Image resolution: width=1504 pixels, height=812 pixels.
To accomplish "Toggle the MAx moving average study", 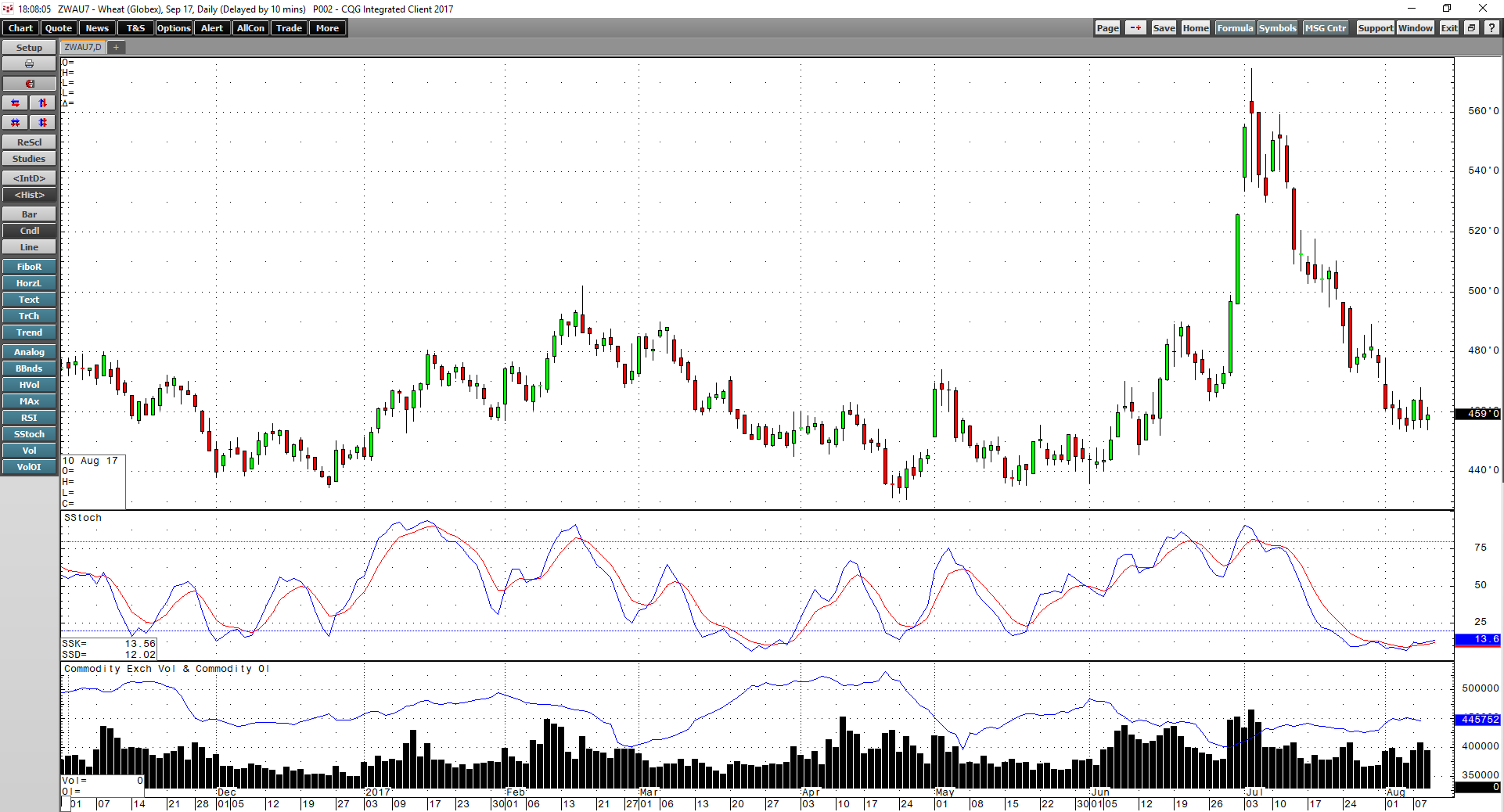I will pyautogui.click(x=29, y=401).
